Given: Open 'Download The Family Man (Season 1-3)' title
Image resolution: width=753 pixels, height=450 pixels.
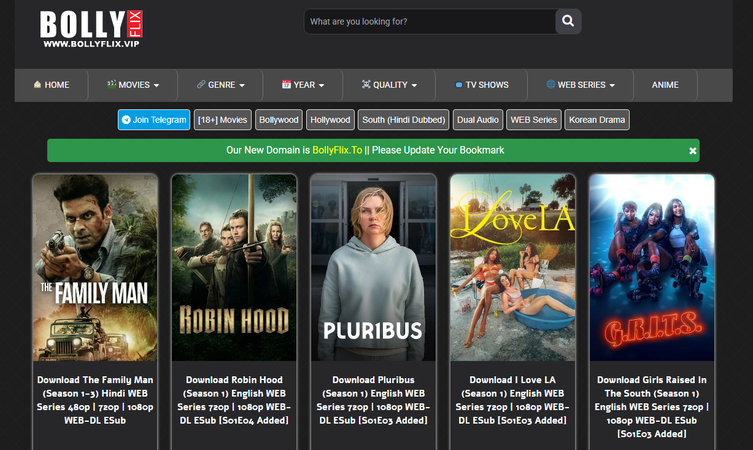Looking at the screenshot, I should [x=95, y=400].
